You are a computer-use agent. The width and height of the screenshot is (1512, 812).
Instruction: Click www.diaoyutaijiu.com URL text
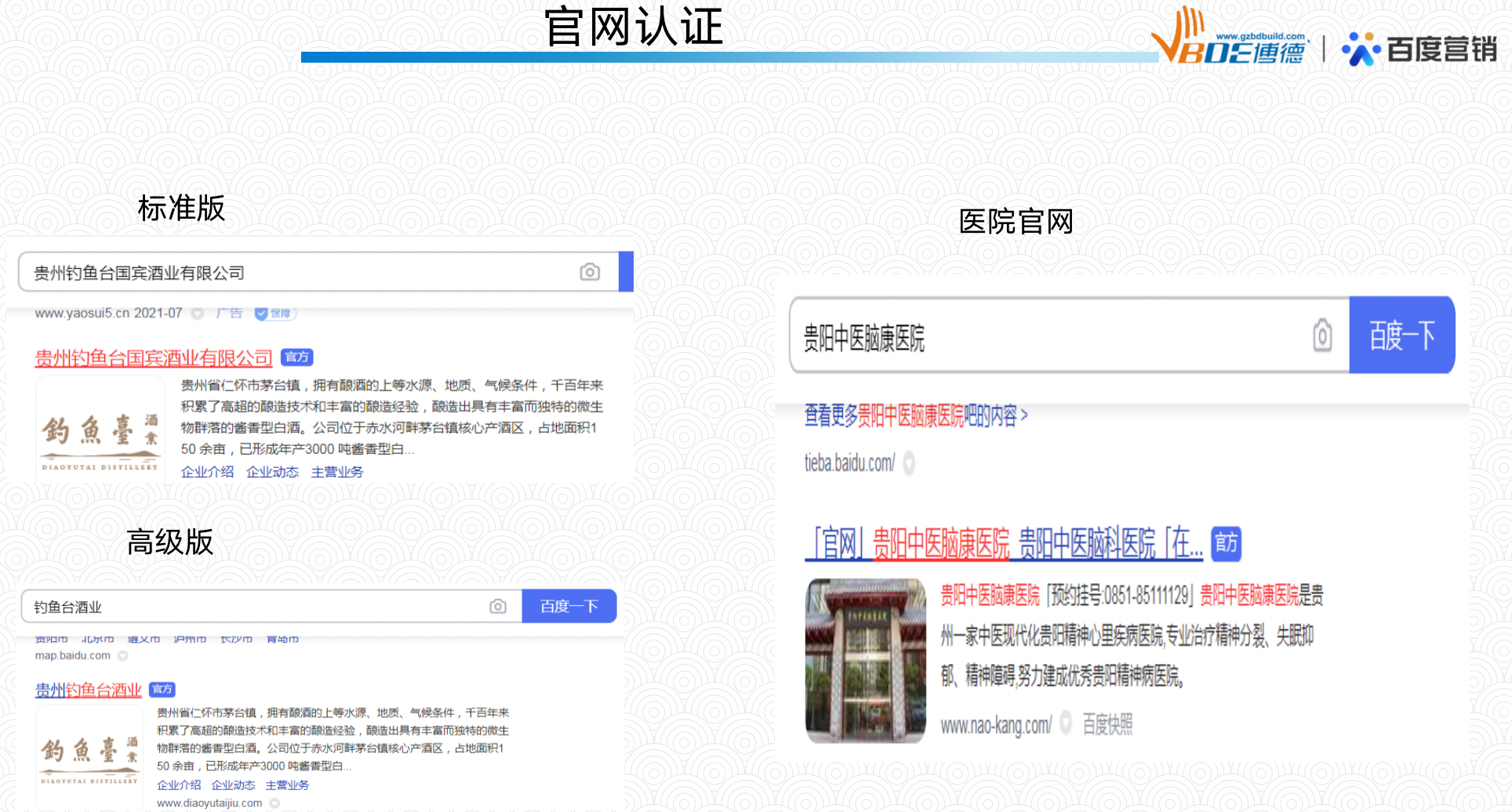pyautogui.click(x=209, y=803)
